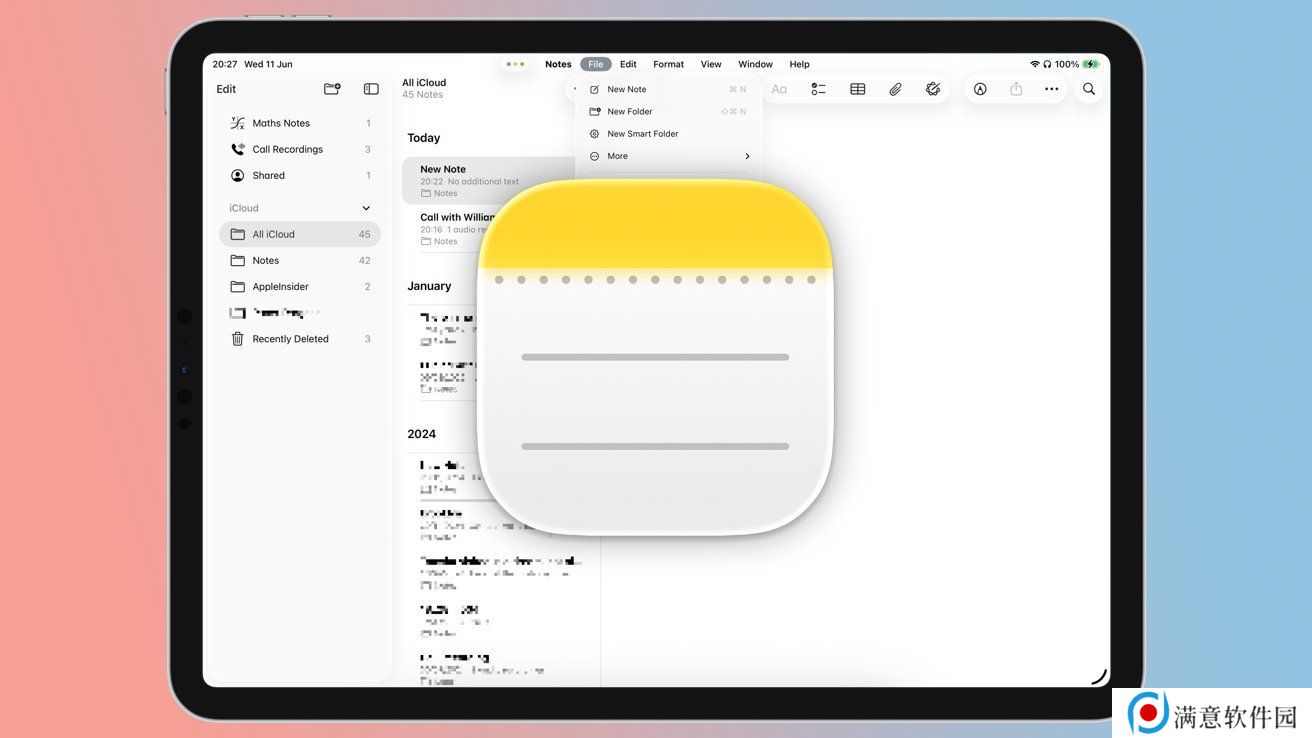Image resolution: width=1312 pixels, height=738 pixels.
Task: Open the markup pen icon
Action: pyautogui.click(x=980, y=89)
